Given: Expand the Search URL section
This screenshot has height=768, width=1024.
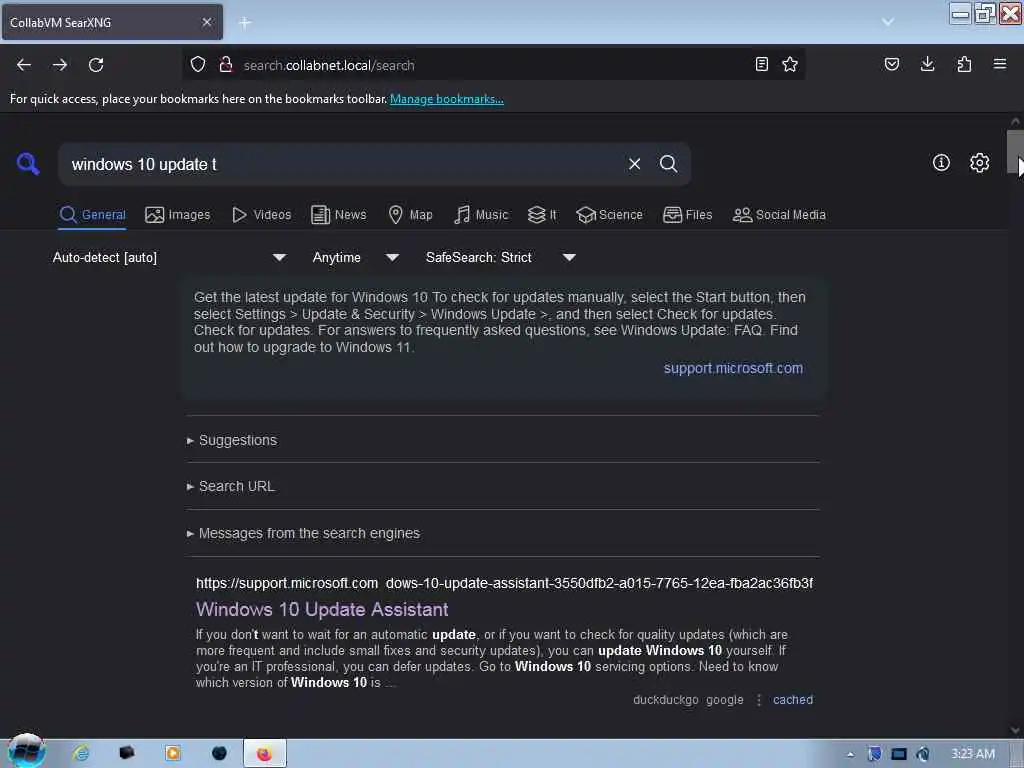Looking at the screenshot, I should 231,487.
